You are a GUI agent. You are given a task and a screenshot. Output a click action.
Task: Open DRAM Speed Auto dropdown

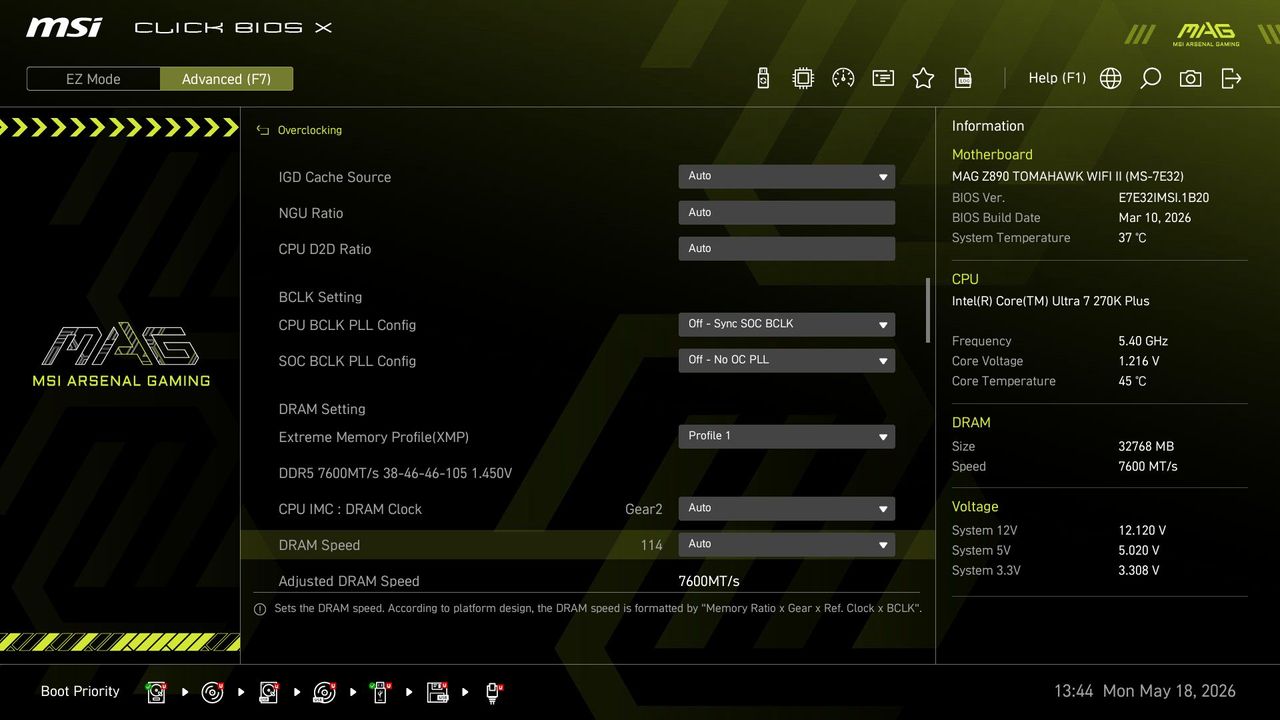(786, 545)
